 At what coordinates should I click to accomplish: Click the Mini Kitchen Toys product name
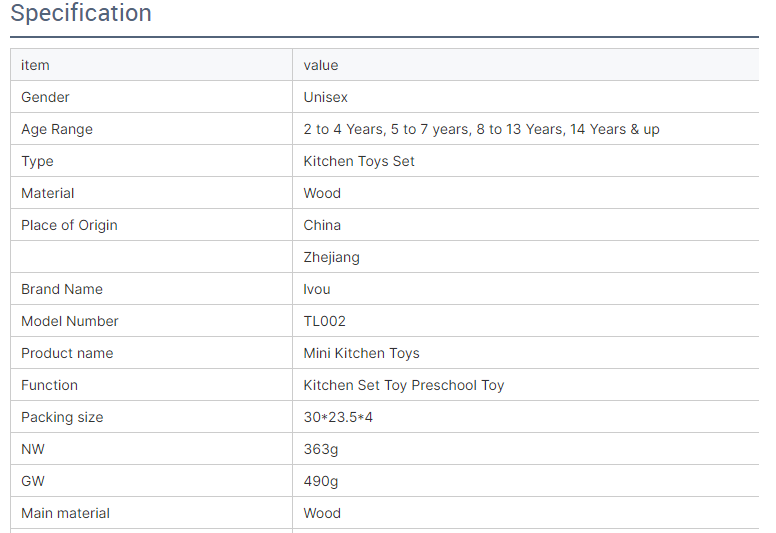pos(361,353)
